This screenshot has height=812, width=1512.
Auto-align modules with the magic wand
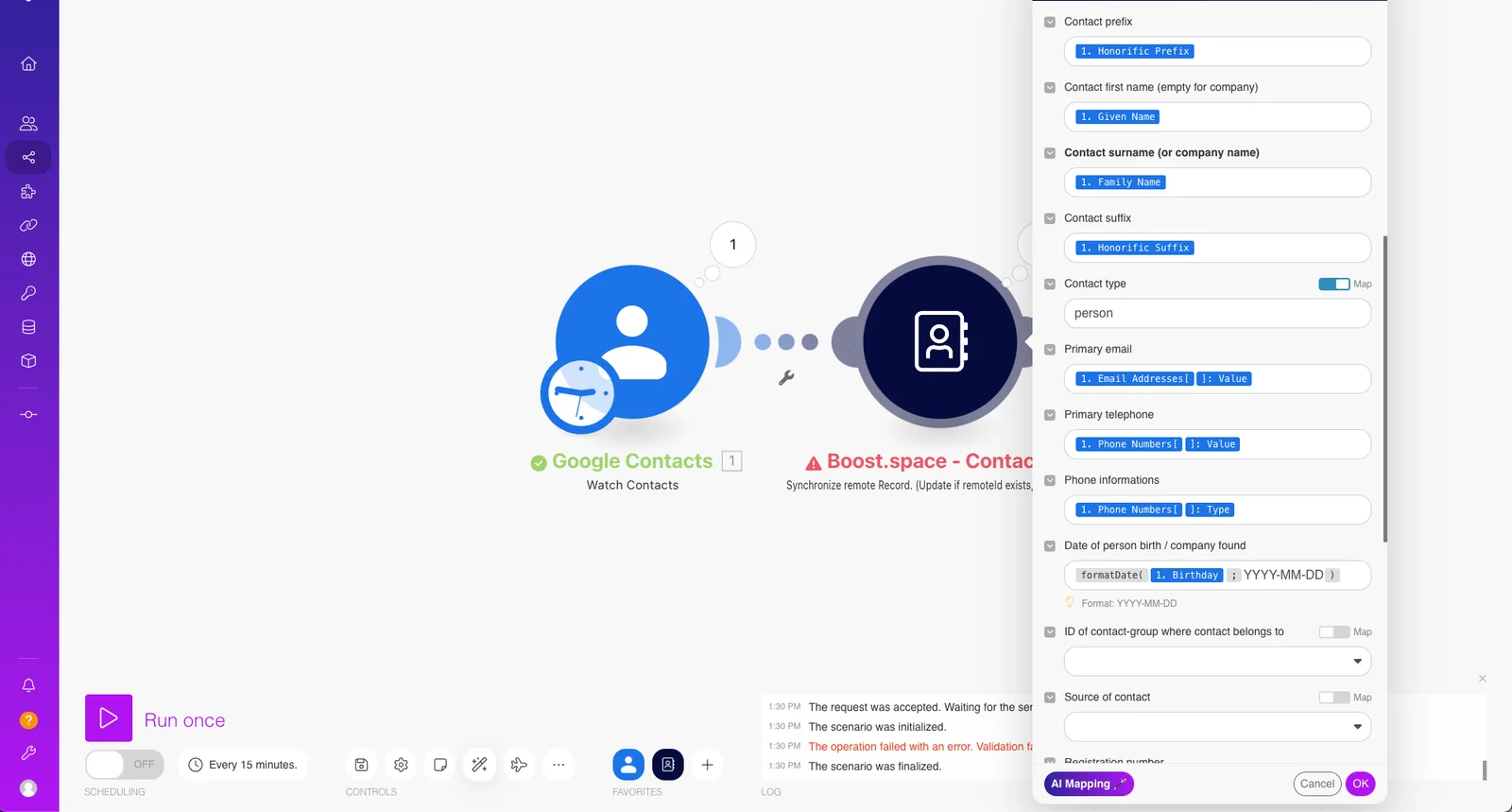click(480, 765)
